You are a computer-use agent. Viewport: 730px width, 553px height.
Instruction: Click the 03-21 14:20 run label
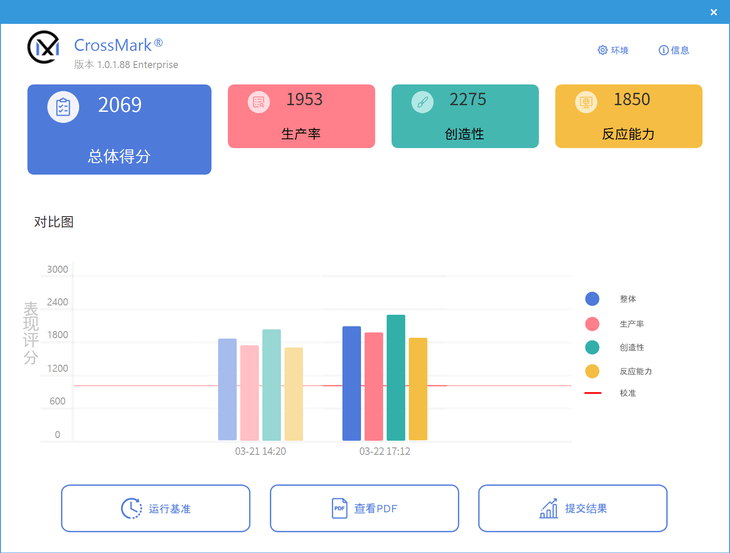(260, 451)
